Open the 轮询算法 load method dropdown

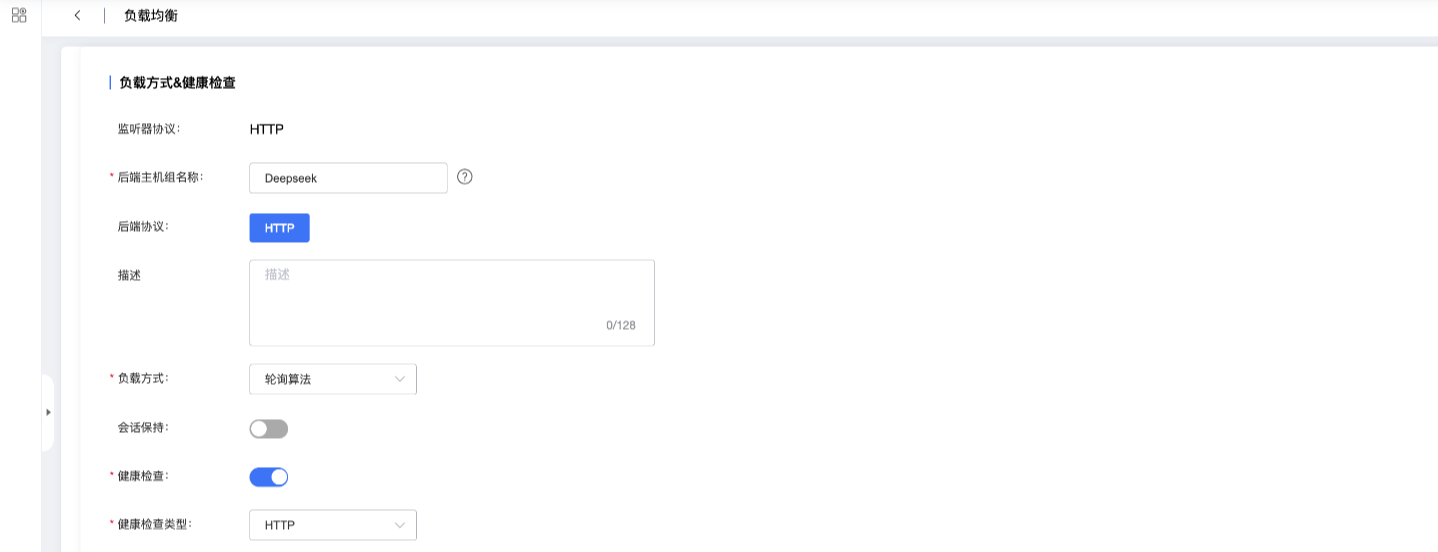click(332, 379)
